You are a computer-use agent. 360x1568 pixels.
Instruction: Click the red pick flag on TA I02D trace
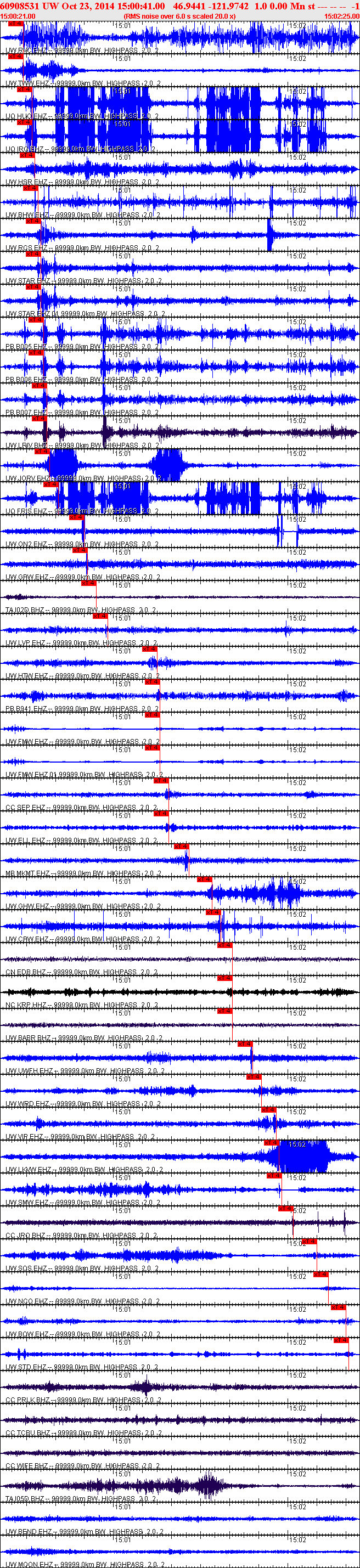pyautogui.click(x=89, y=583)
